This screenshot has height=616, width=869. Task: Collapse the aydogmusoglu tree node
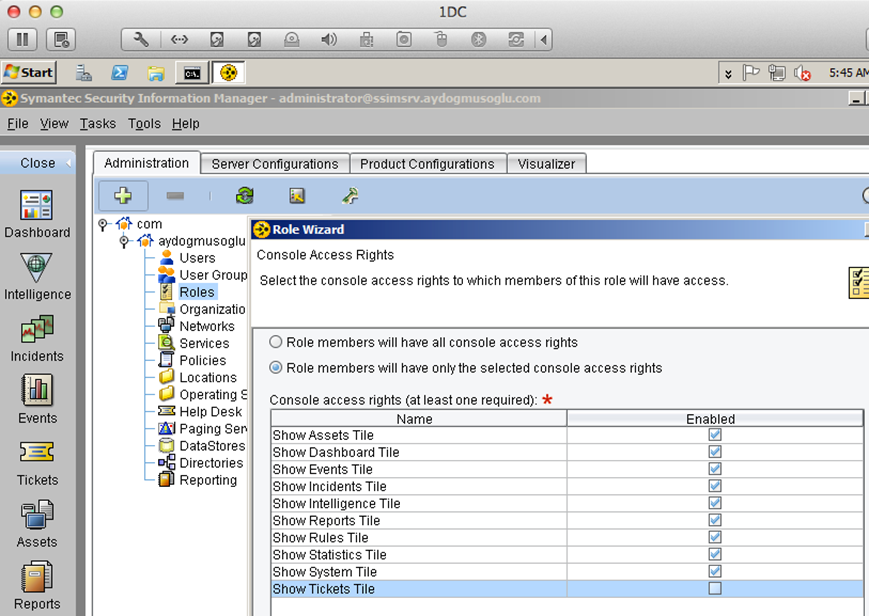124,241
